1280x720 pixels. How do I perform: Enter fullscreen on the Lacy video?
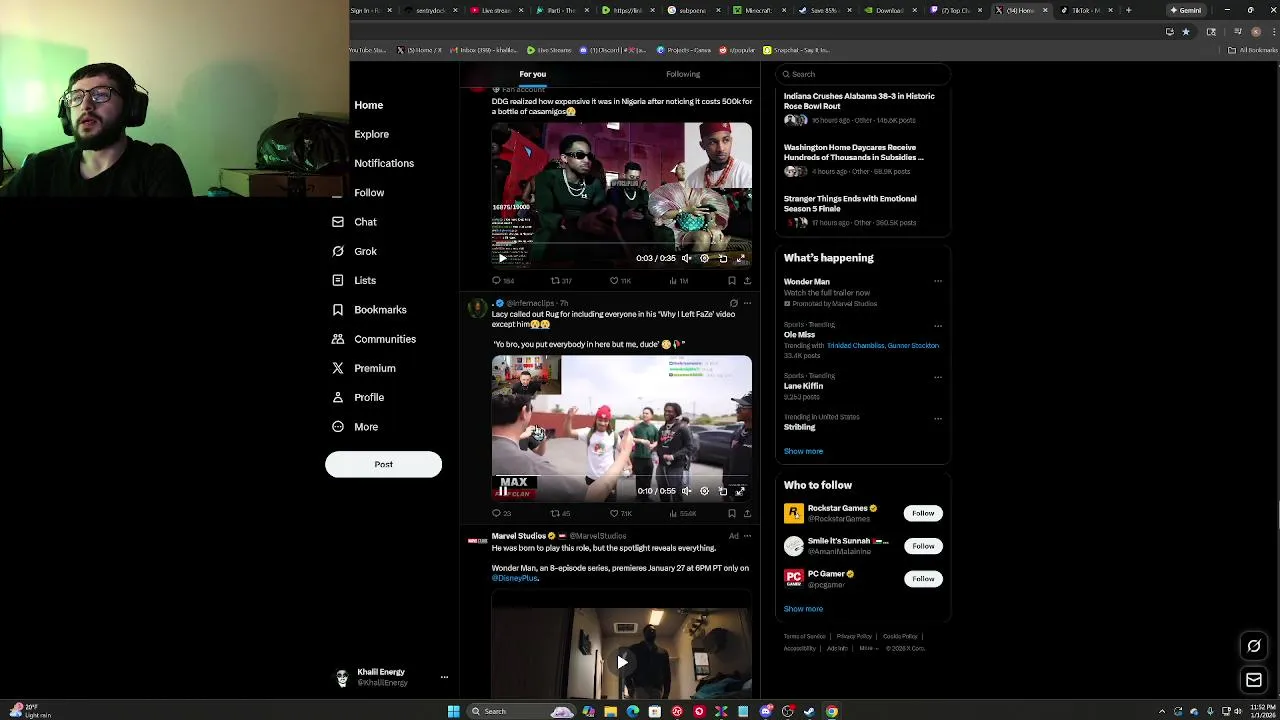point(740,491)
